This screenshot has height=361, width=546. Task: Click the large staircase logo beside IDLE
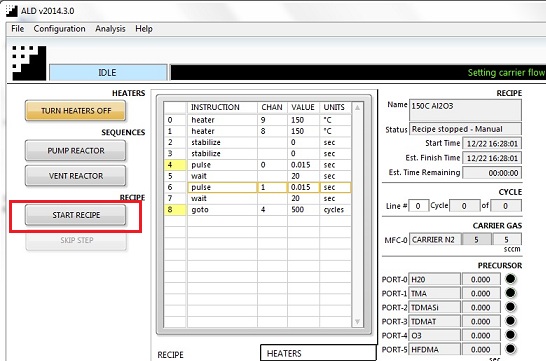29,63
